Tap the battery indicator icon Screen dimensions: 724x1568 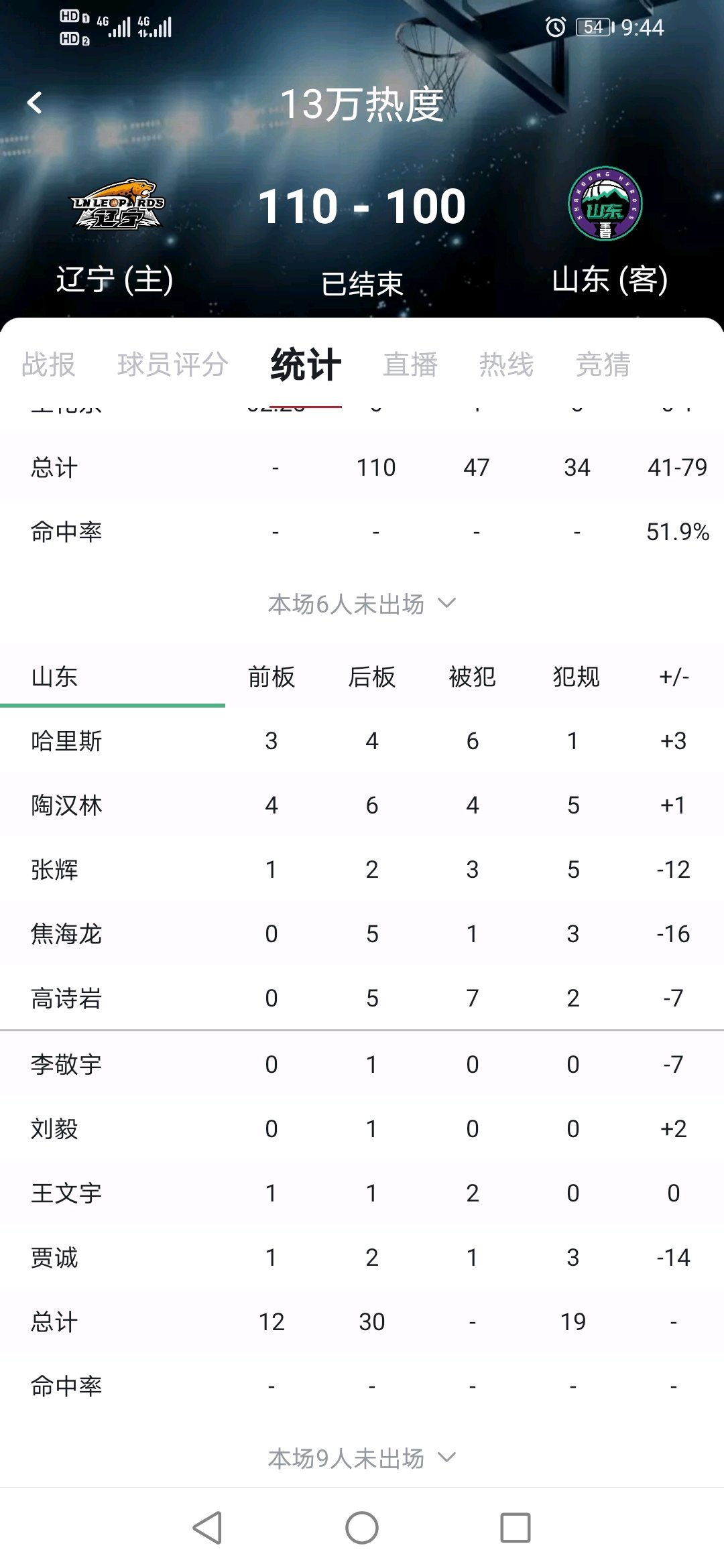(x=595, y=27)
